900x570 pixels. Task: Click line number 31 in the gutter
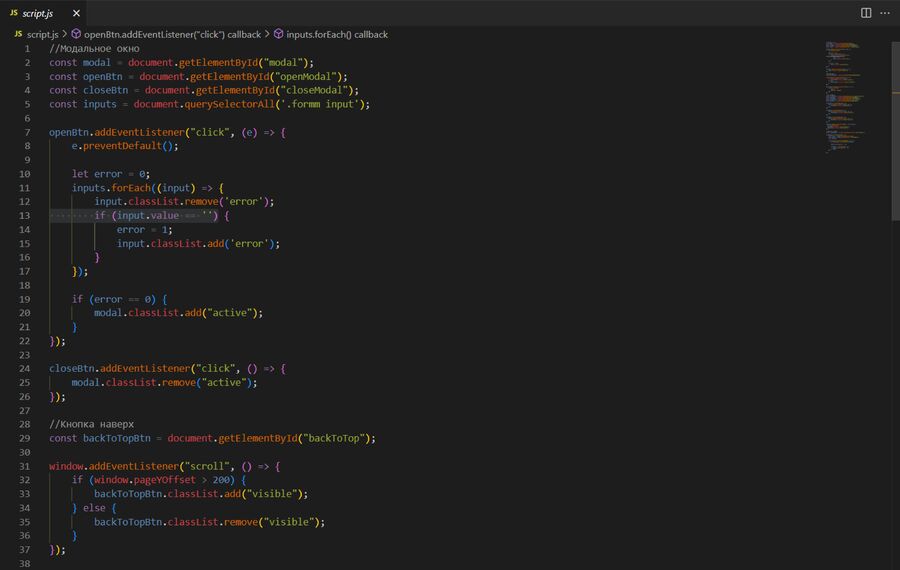(26, 466)
